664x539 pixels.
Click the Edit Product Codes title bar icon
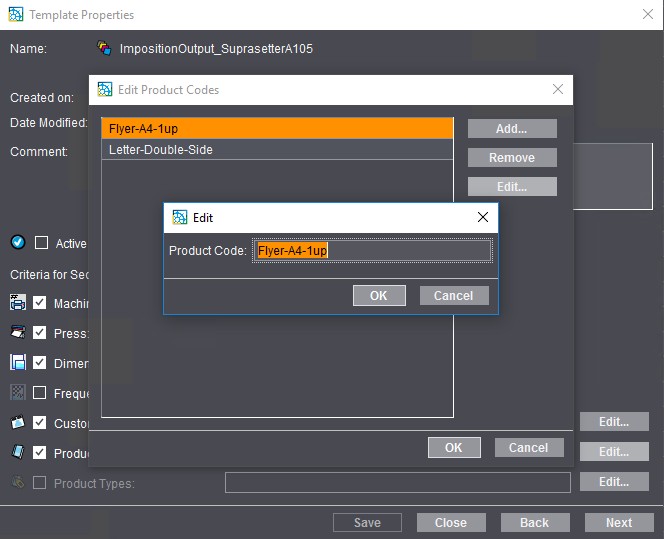pyautogui.click(x=105, y=89)
